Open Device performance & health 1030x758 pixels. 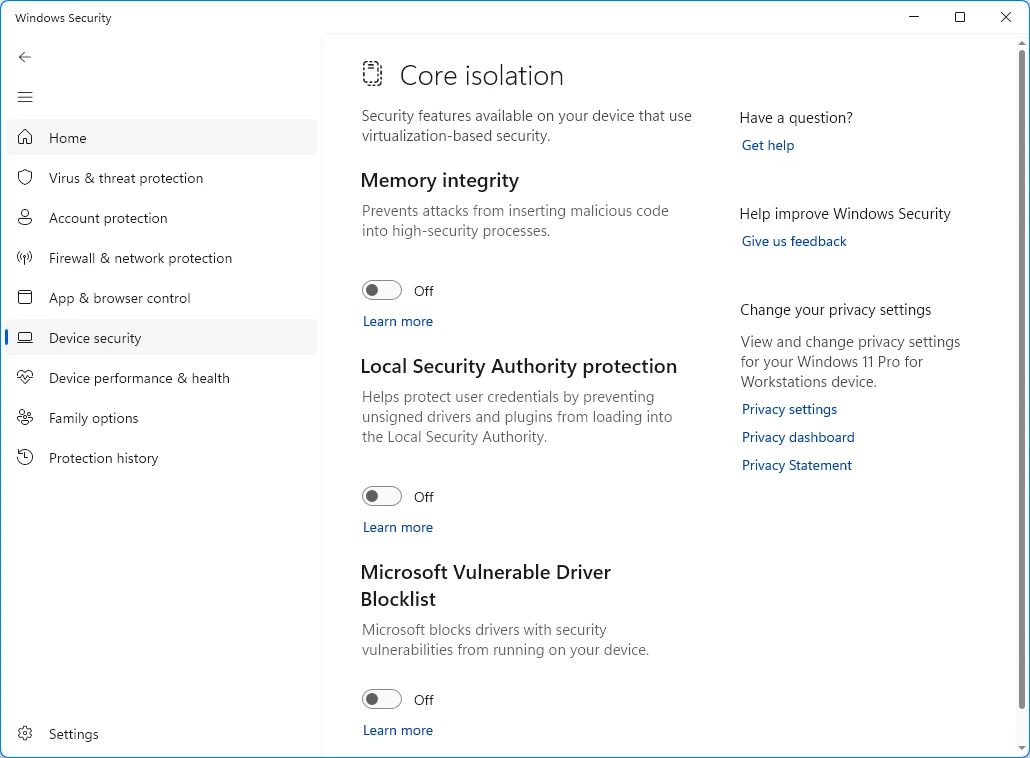click(x=161, y=378)
